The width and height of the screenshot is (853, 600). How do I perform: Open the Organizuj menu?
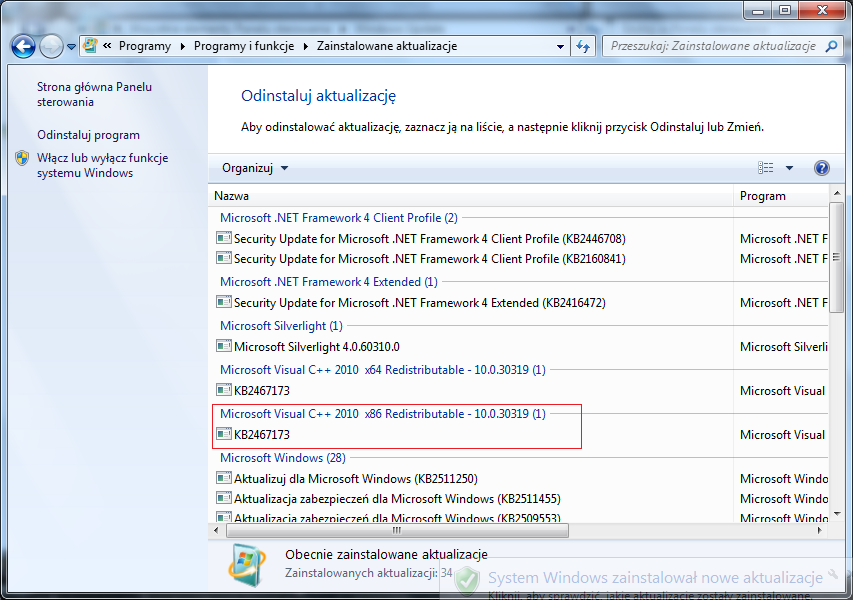pos(255,168)
